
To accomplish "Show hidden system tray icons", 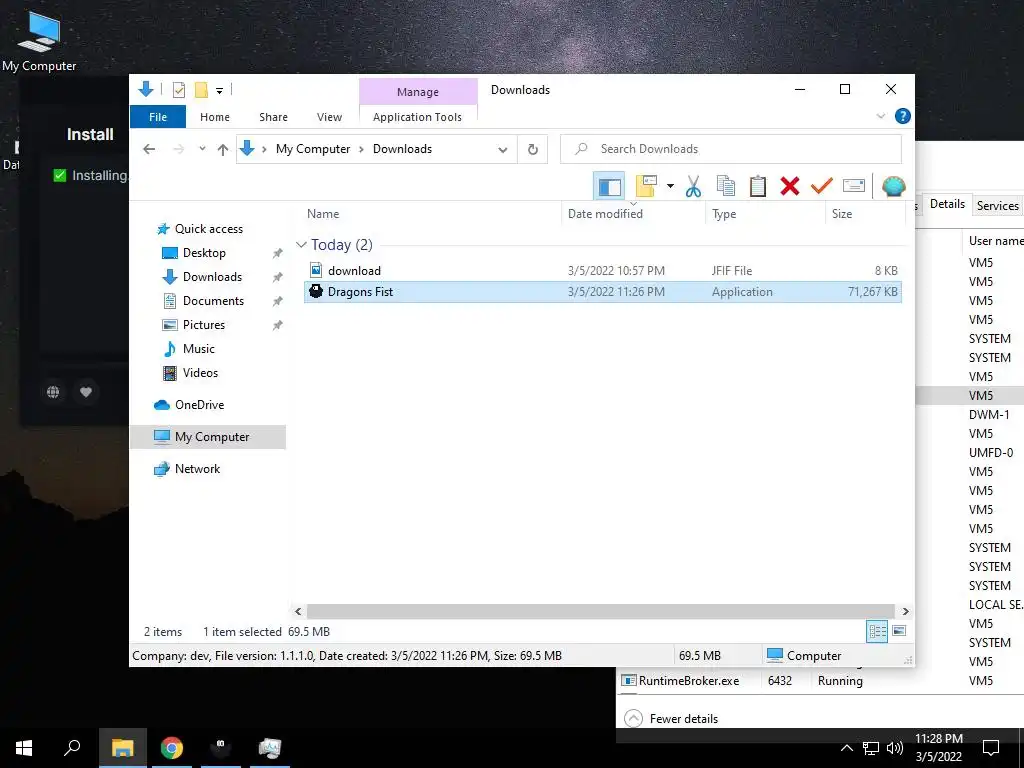I will tap(846, 748).
